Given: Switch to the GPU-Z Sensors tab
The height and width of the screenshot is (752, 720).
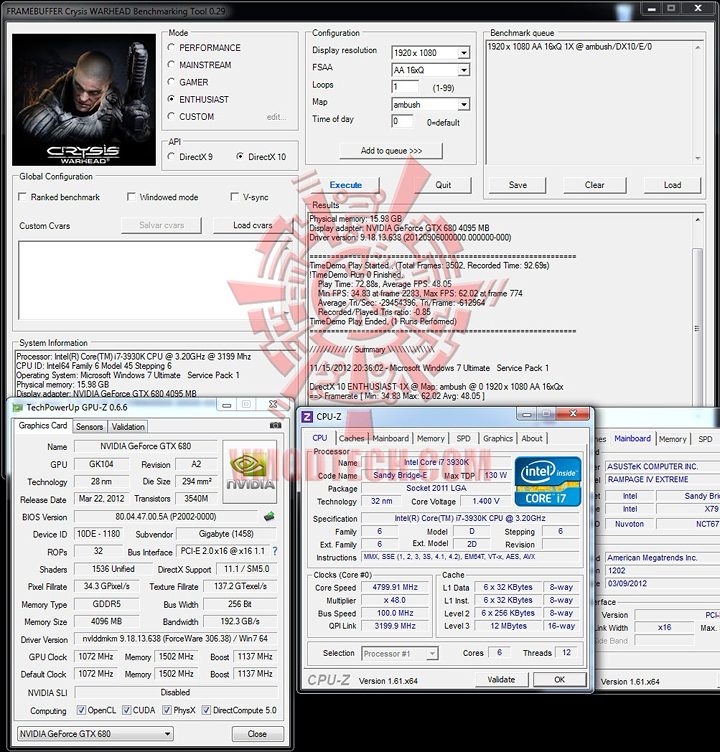Looking at the screenshot, I should 89,427.
